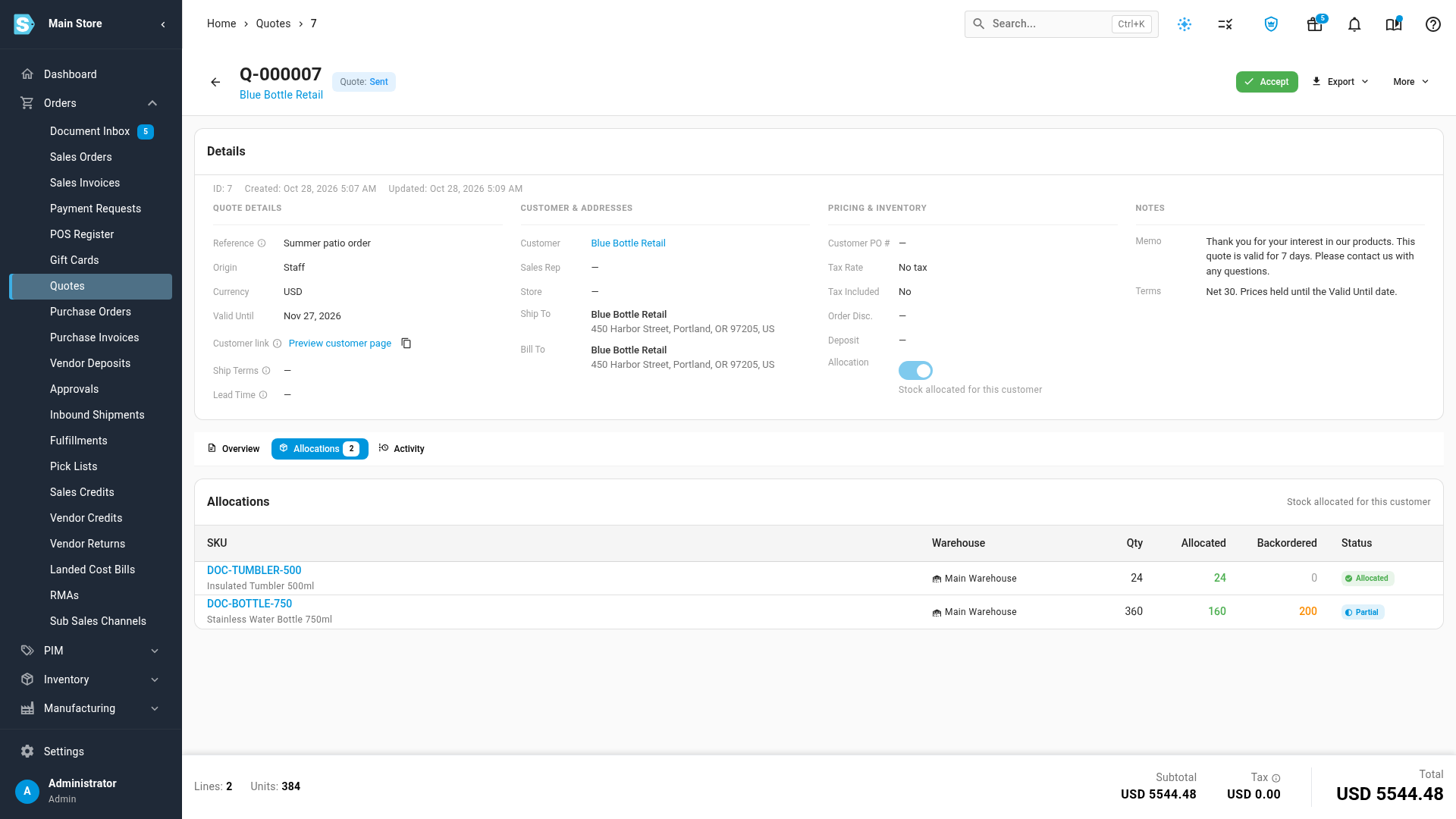This screenshot has width=1456, height=819.
Task: Click the Quotes breadcrumb
Action: 273,24
